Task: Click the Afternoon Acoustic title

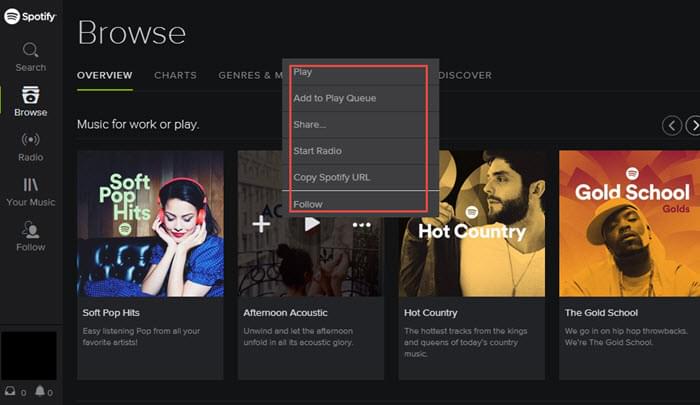Action: [x=285, y=313]
